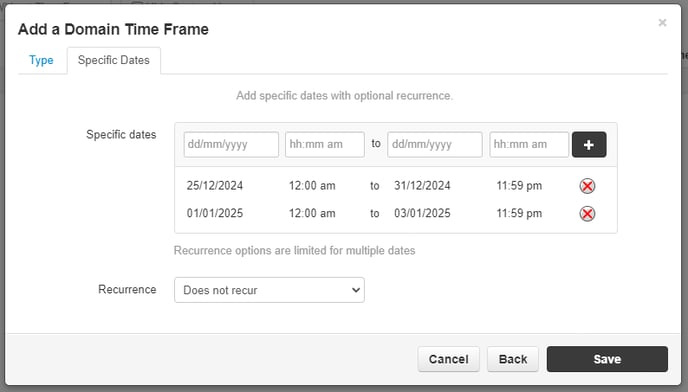Click the Recurrence field label

pos(127,289)
